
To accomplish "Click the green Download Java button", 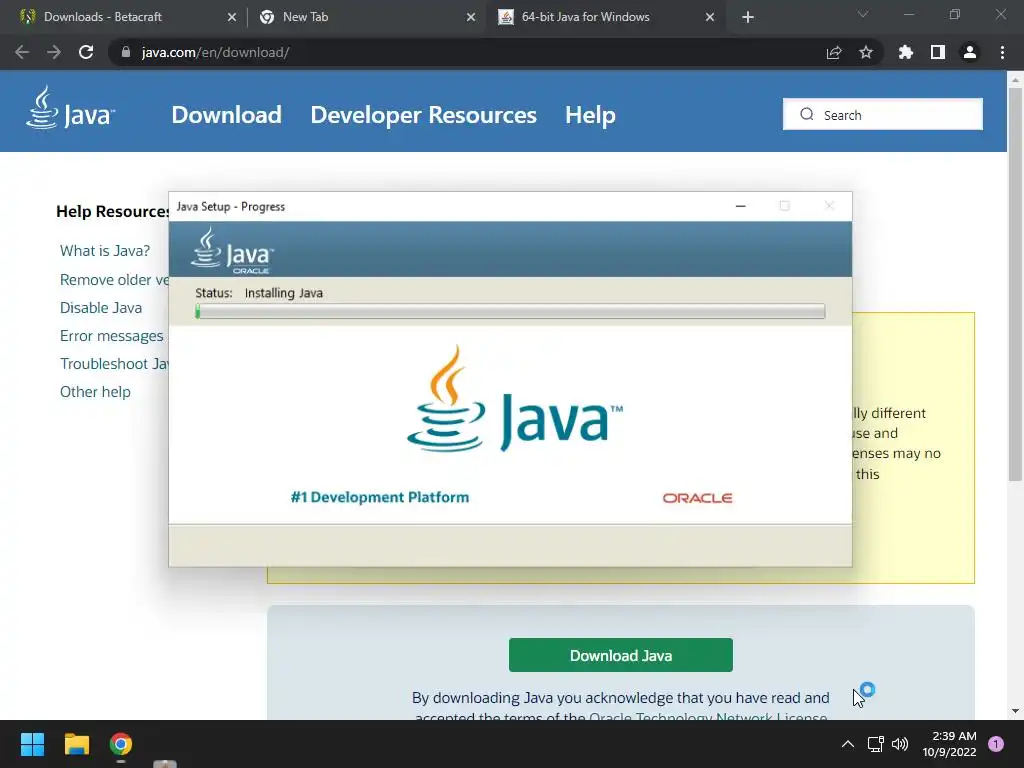I will click(x=620, y=655).
